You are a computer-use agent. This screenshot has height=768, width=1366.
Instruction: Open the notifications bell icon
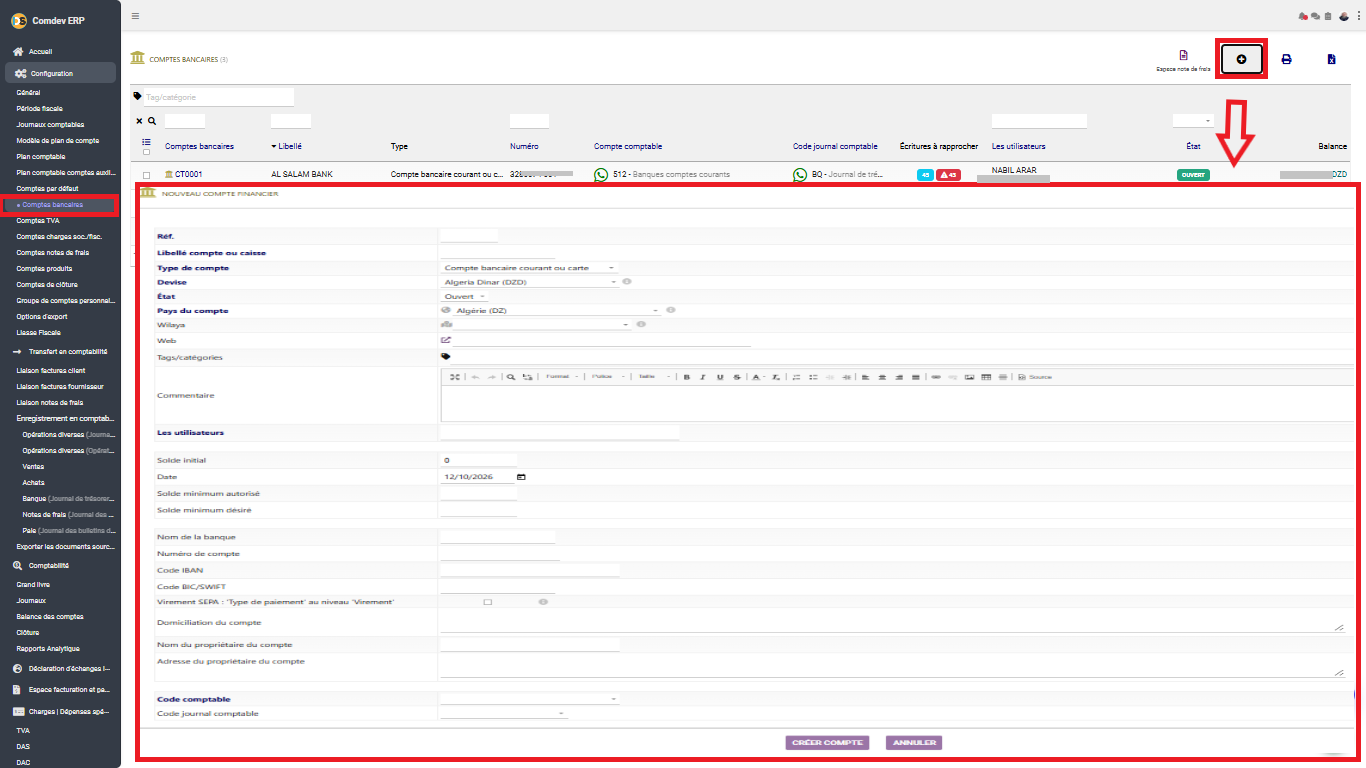click(1302, 16)
